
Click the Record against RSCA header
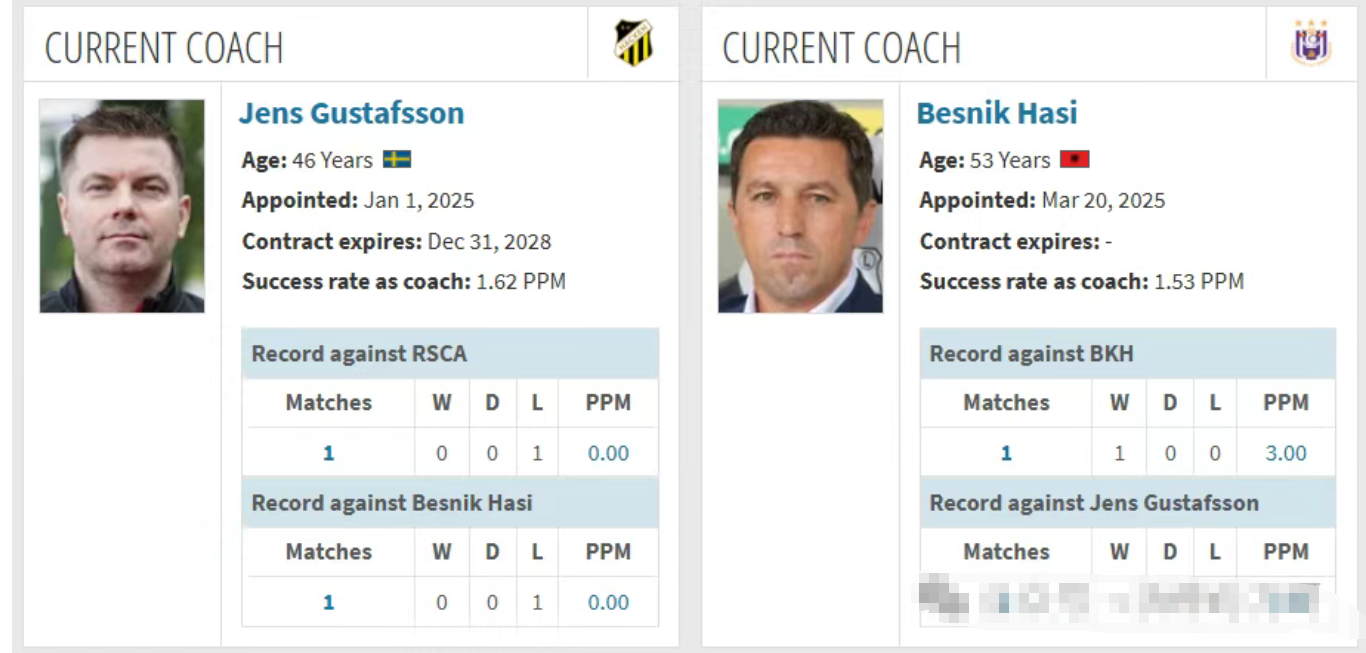pos(359,354)
